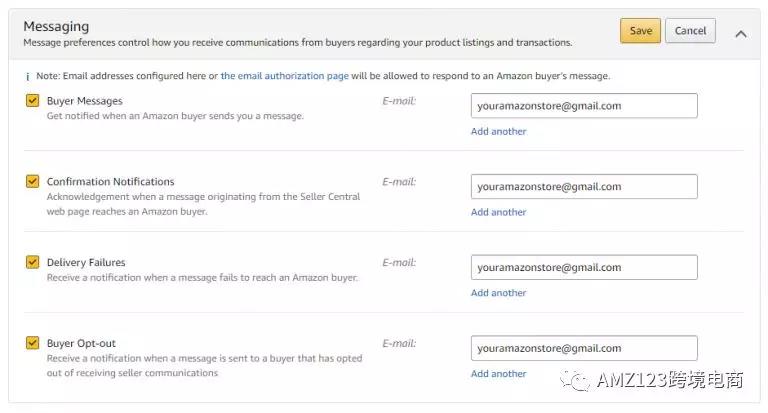Collapse the Messaging section chevron
Image resolution: width=768 pixels, height=413 pixels.
(741, 33)
